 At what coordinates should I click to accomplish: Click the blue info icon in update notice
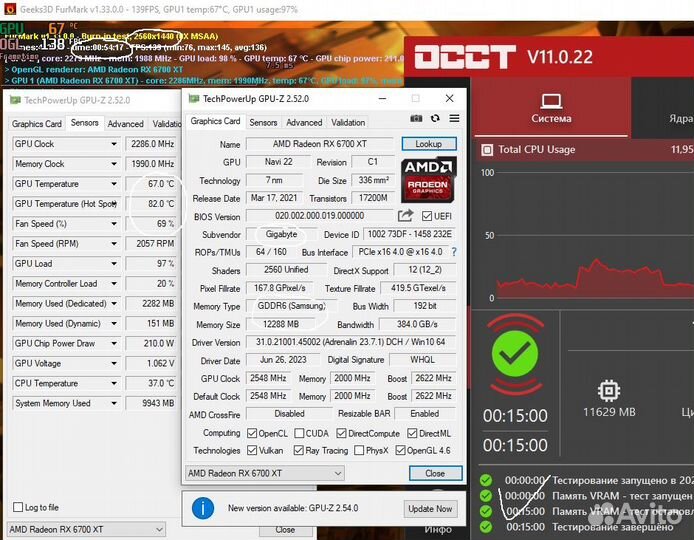point(203,508)
